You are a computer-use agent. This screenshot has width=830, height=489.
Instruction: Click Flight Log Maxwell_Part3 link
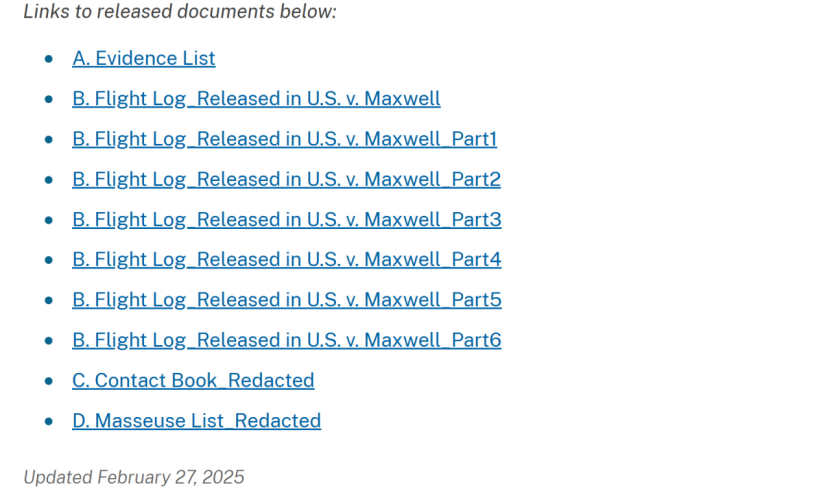(287, 219)
